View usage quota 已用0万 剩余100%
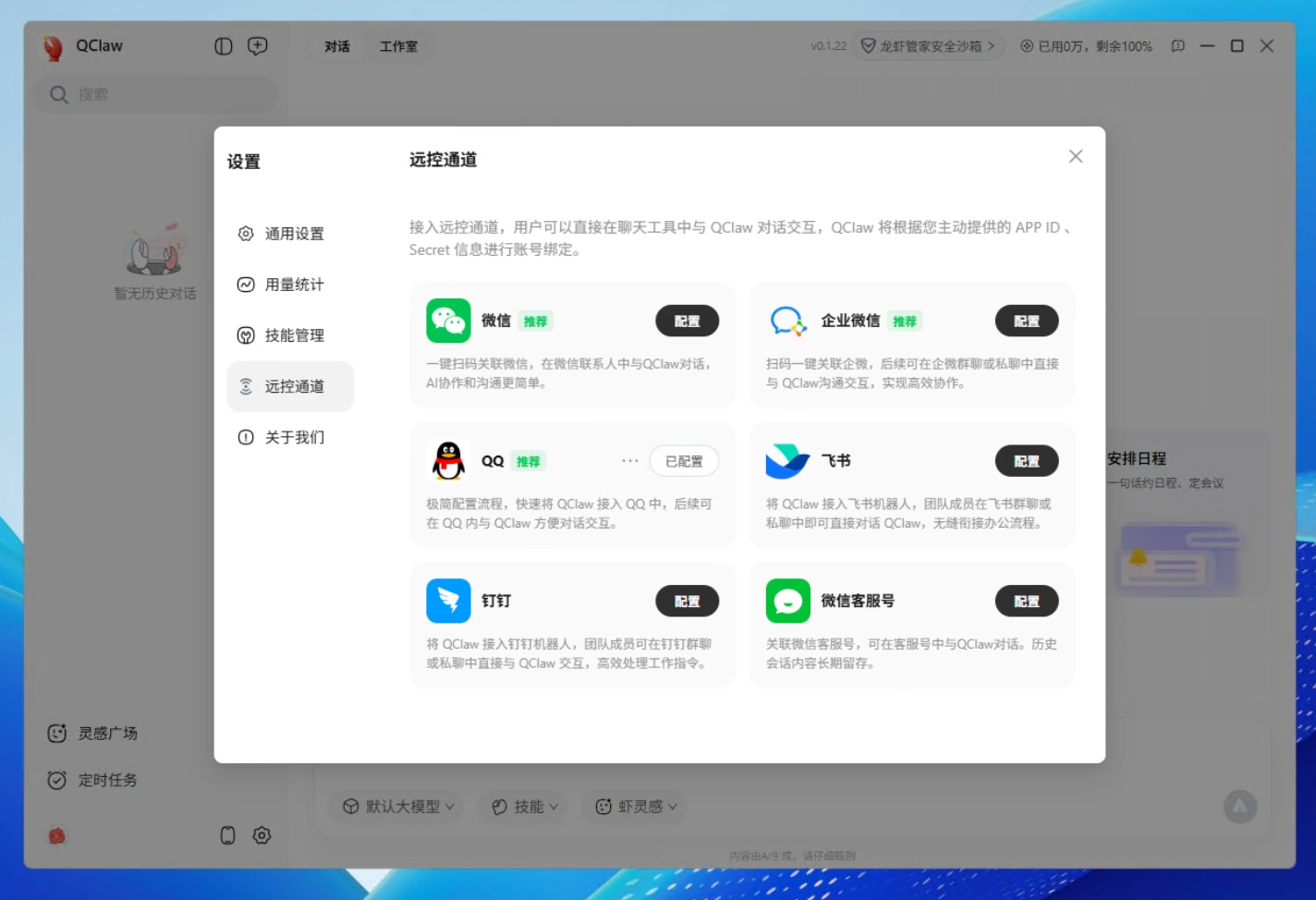The image size is (1316, 900). point(1086,46)
